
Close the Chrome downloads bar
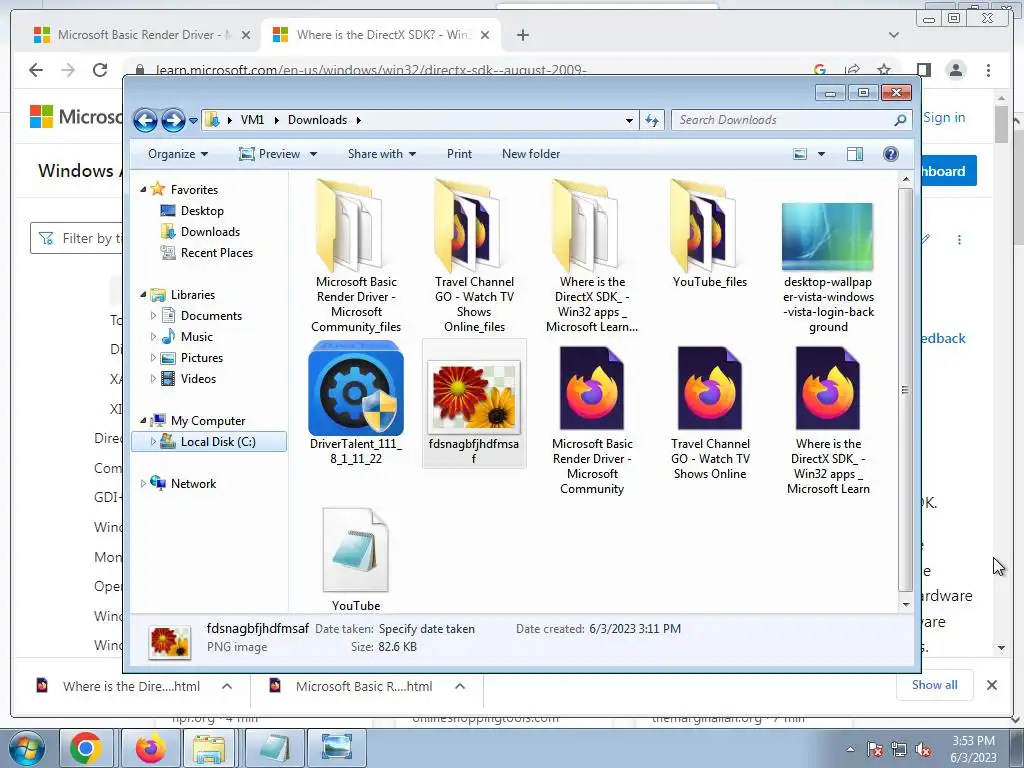pos(991,685)
